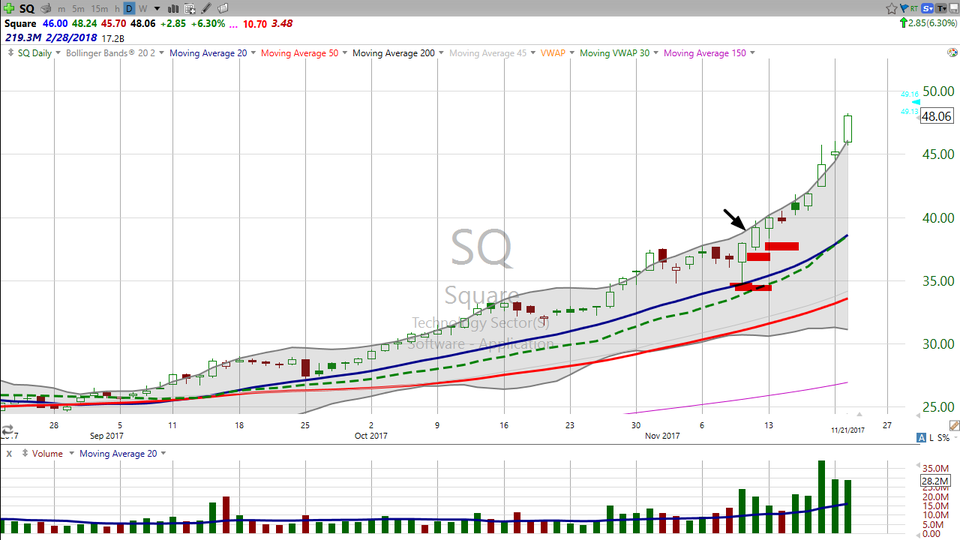Toggle the A arithmetic scale button
960x540 pixels.
921,437
